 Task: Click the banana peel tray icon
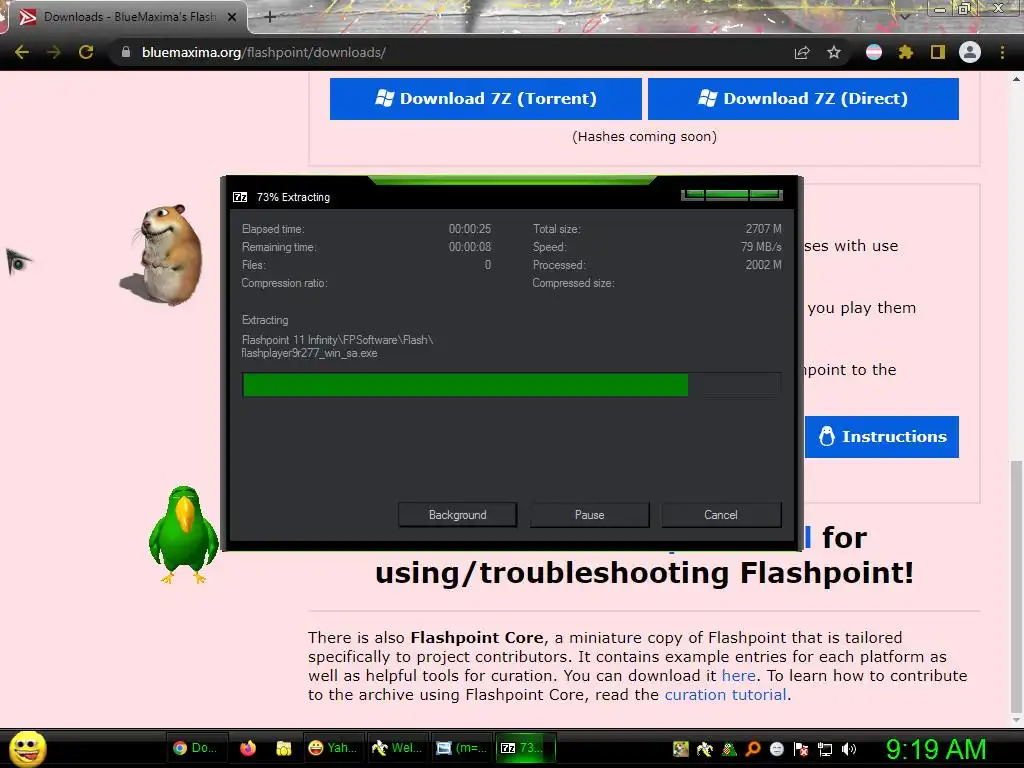pos(705,748)
